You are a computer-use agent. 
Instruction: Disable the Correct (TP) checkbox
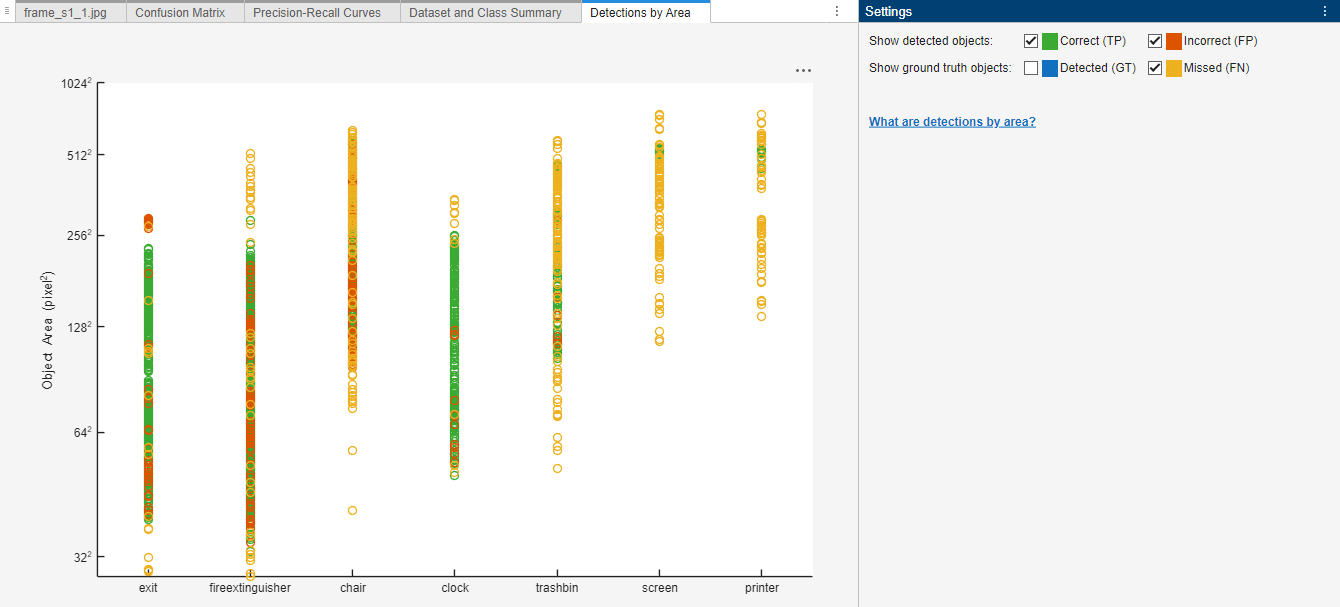[1031, 41]
